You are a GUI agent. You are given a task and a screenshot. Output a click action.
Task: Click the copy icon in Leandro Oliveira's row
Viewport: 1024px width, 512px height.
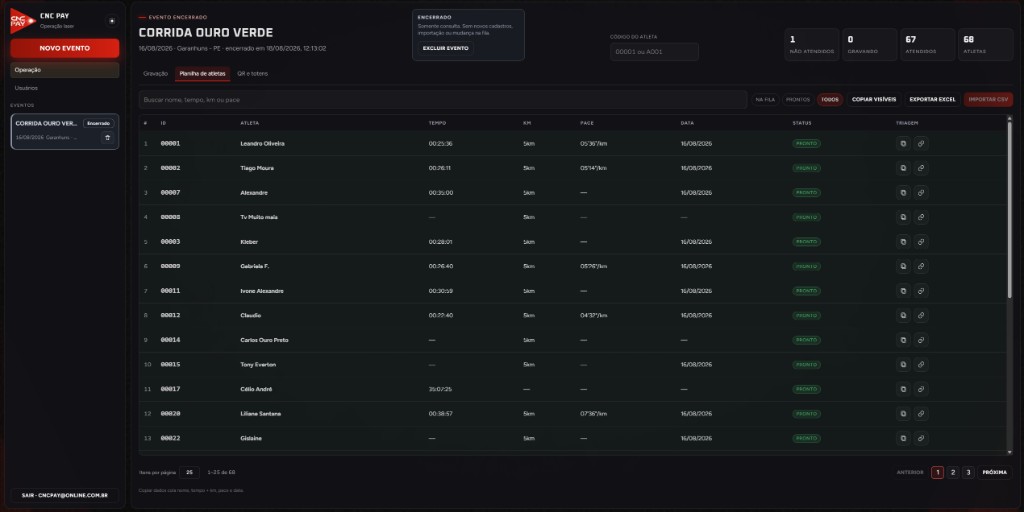click(903, 144)
